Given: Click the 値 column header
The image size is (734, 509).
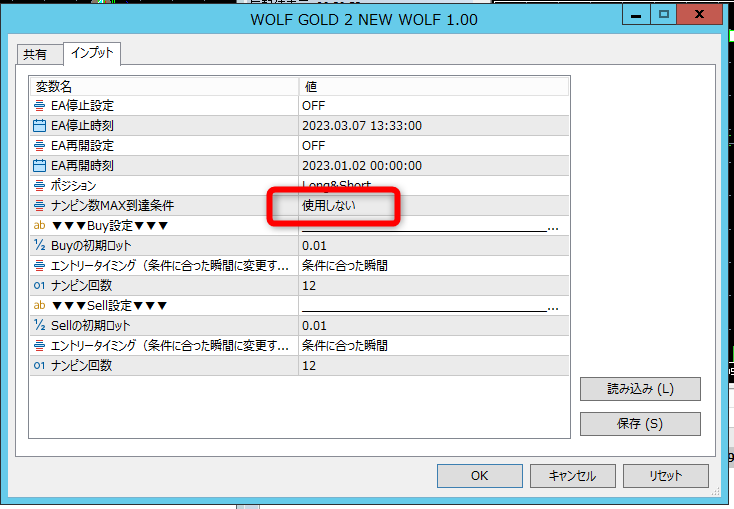Looking at the screenshot, I should click(433, 87).
